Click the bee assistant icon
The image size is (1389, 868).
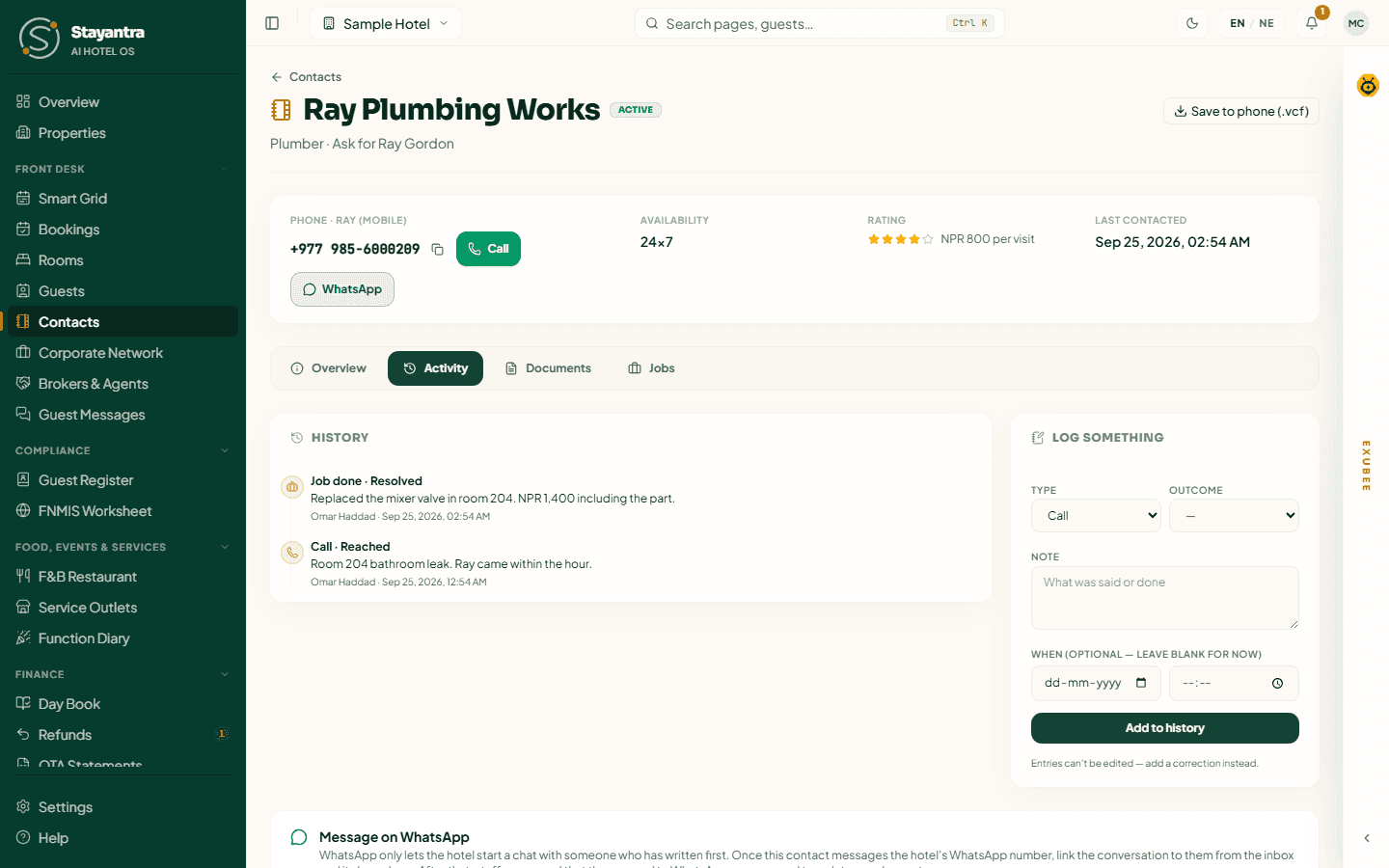point(1368,85)
